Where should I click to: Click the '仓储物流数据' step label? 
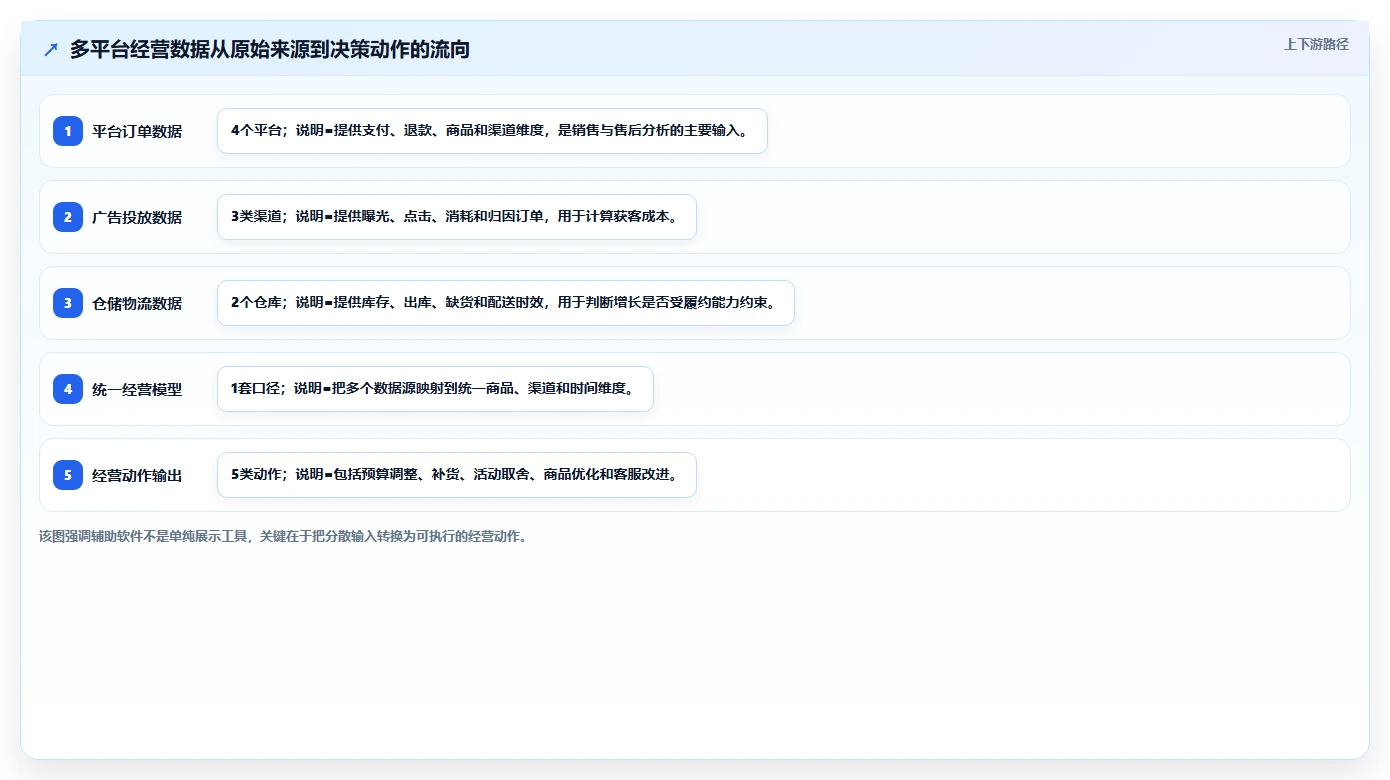137,303
